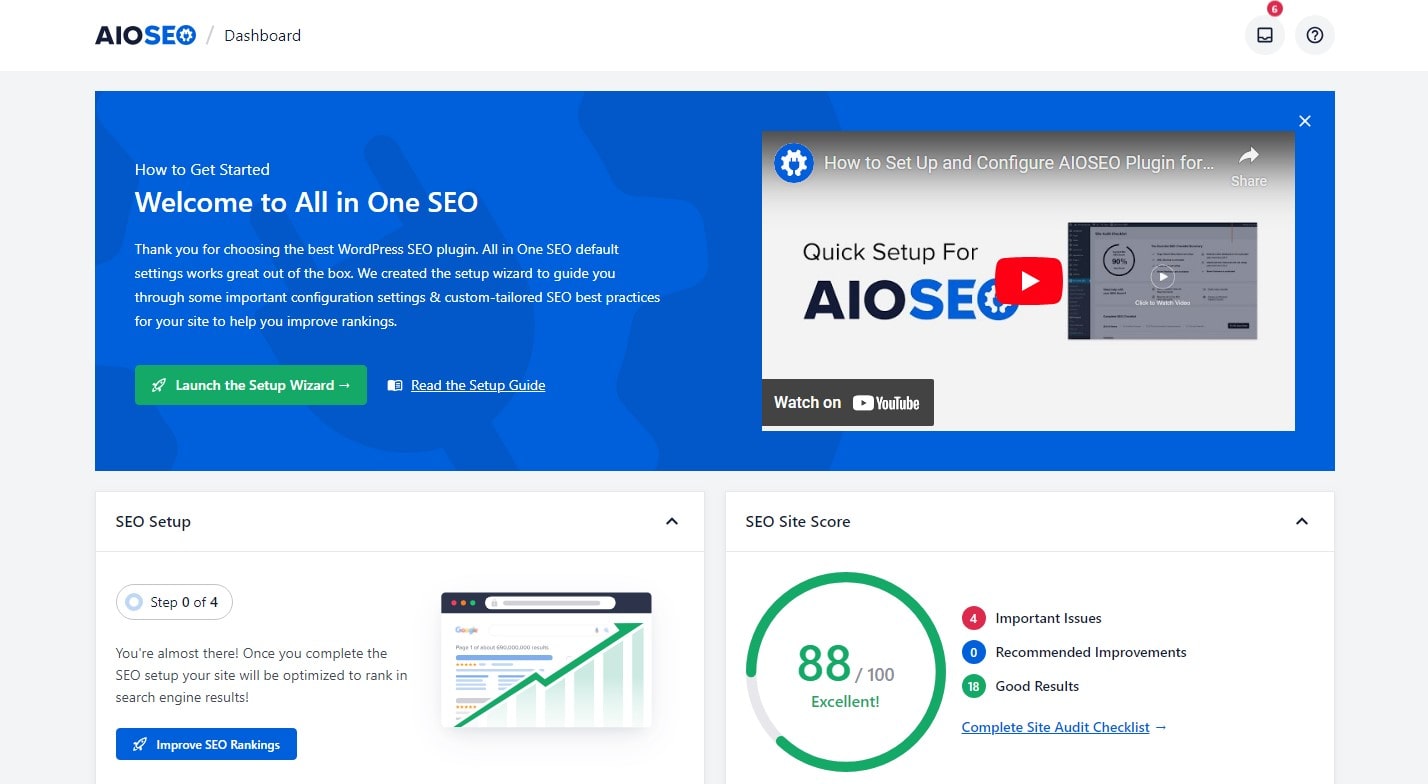
Task: Click the 88/100 score circle
Action: (845, 672)
